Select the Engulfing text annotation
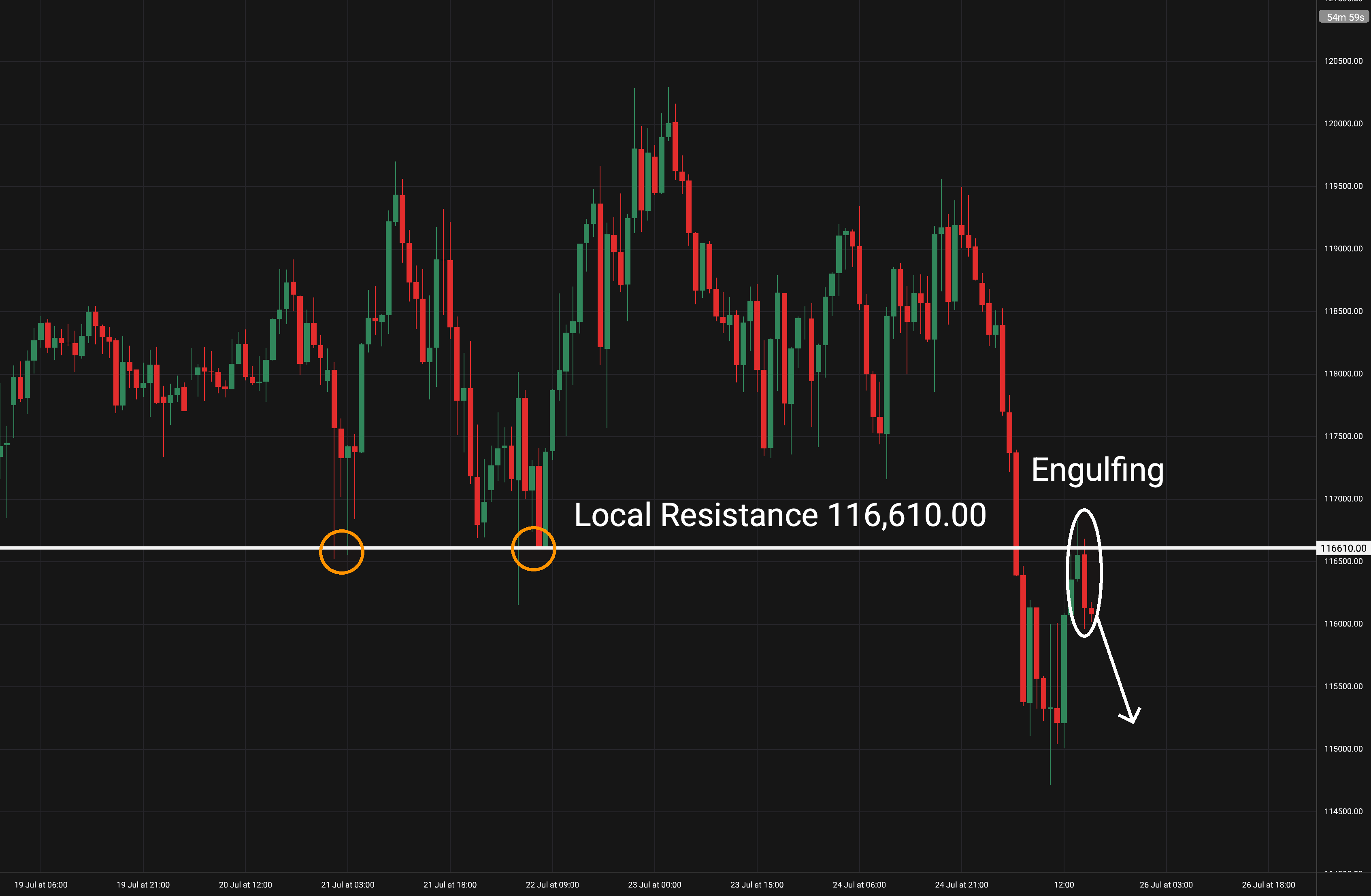 [1097, 470]
